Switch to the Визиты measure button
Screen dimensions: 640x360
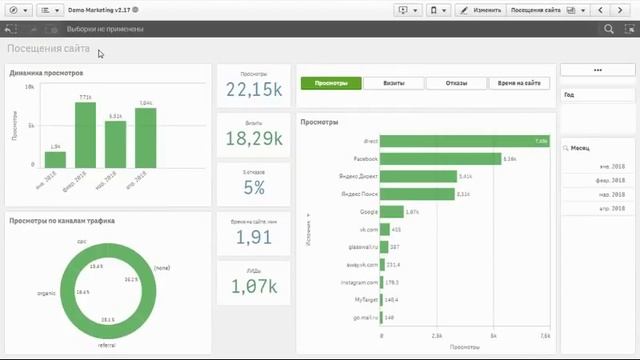pos(394,83)
